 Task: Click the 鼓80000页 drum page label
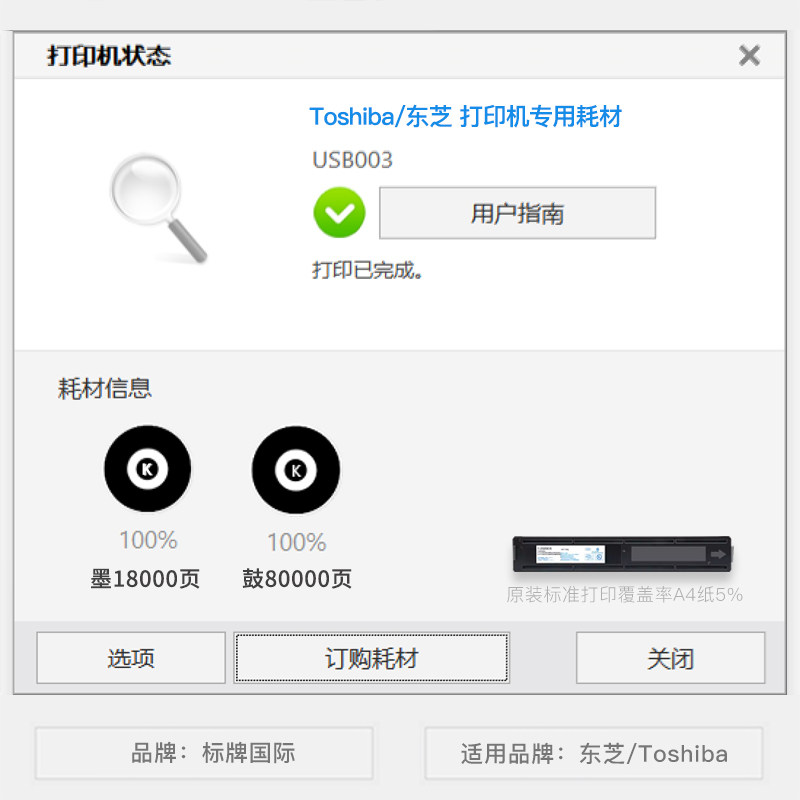tap(296, 579)
